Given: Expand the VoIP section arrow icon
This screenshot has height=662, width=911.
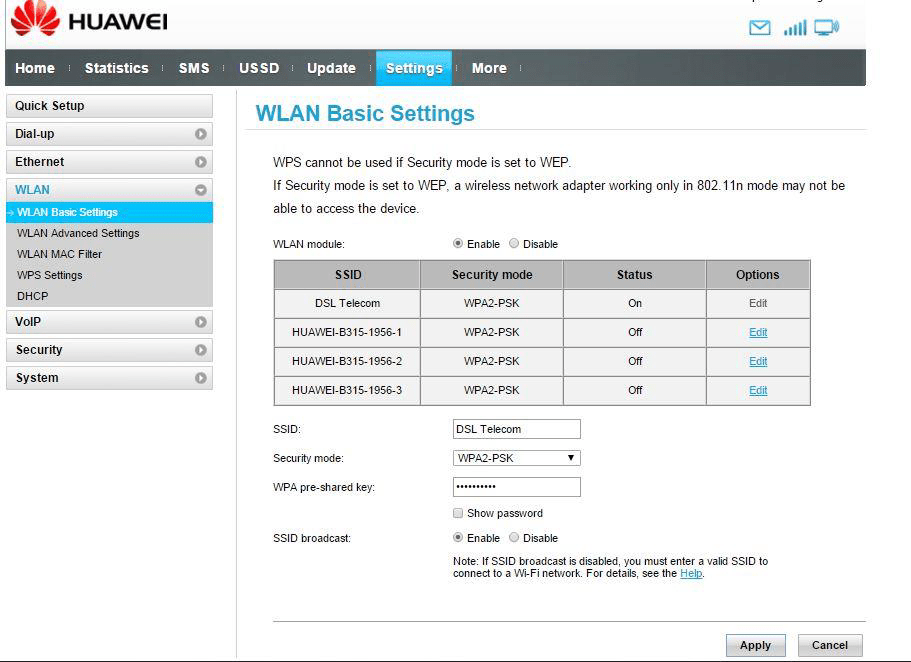Looking at the screenshot, I should (x=201, y=322).
